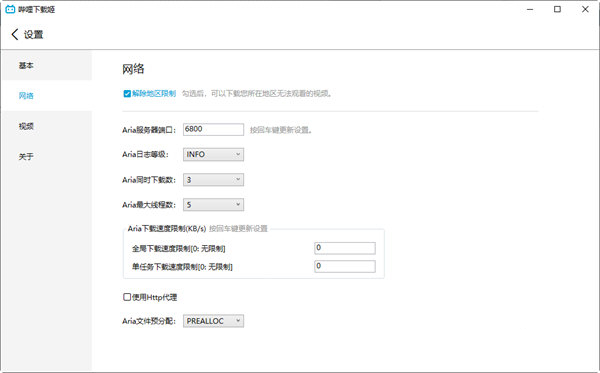Uncheck the 解除地区限制 checkbox
Image resolution: width=600 pixels, height=373 pixels.
127,93
